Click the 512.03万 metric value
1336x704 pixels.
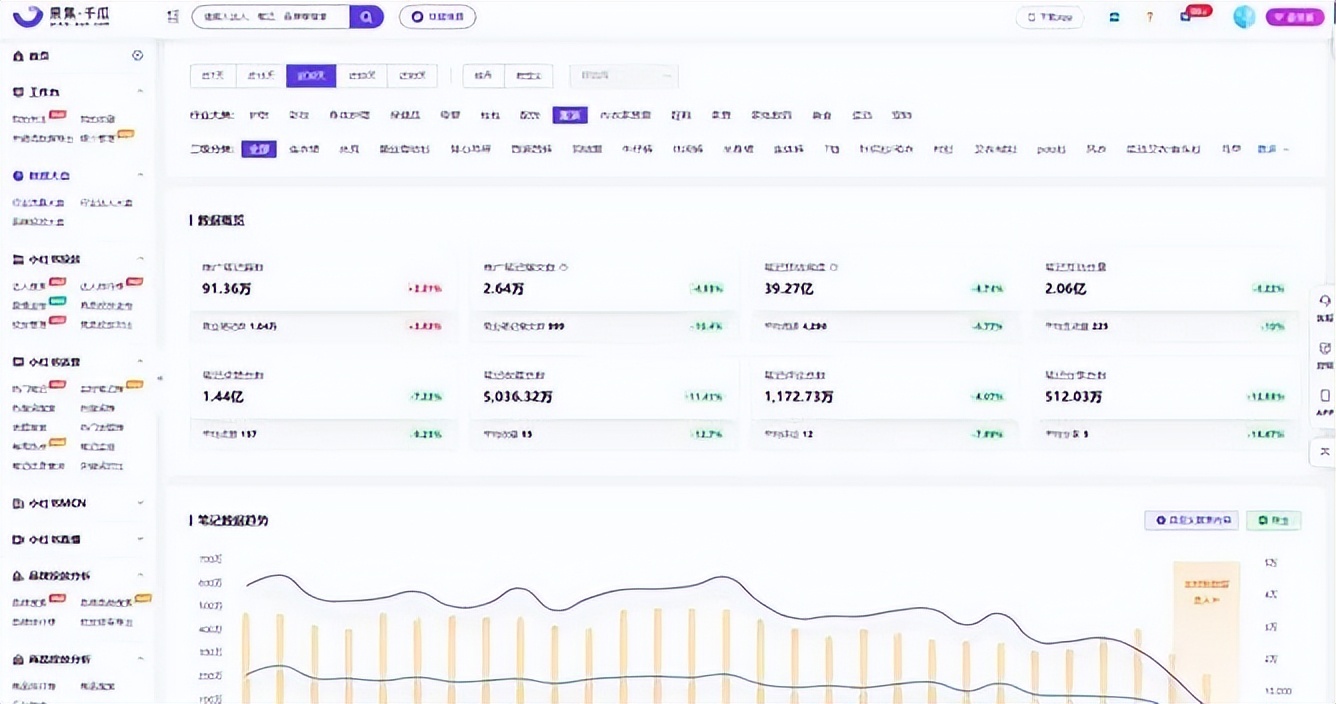pyautogui.click(x=1074, y=397)
